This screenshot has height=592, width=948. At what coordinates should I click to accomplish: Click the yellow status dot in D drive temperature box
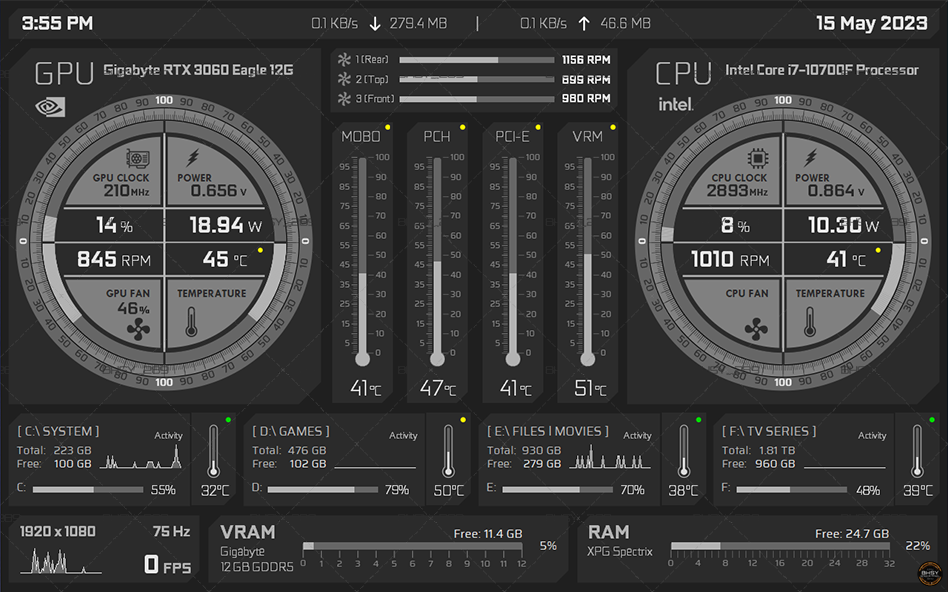(x=463, y=420)
